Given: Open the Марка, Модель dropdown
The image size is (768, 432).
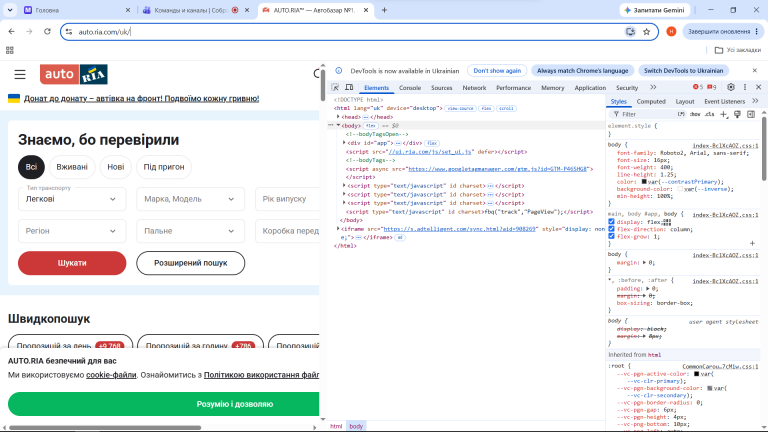Looking at the screenshot, I should (x=191, y=199).
